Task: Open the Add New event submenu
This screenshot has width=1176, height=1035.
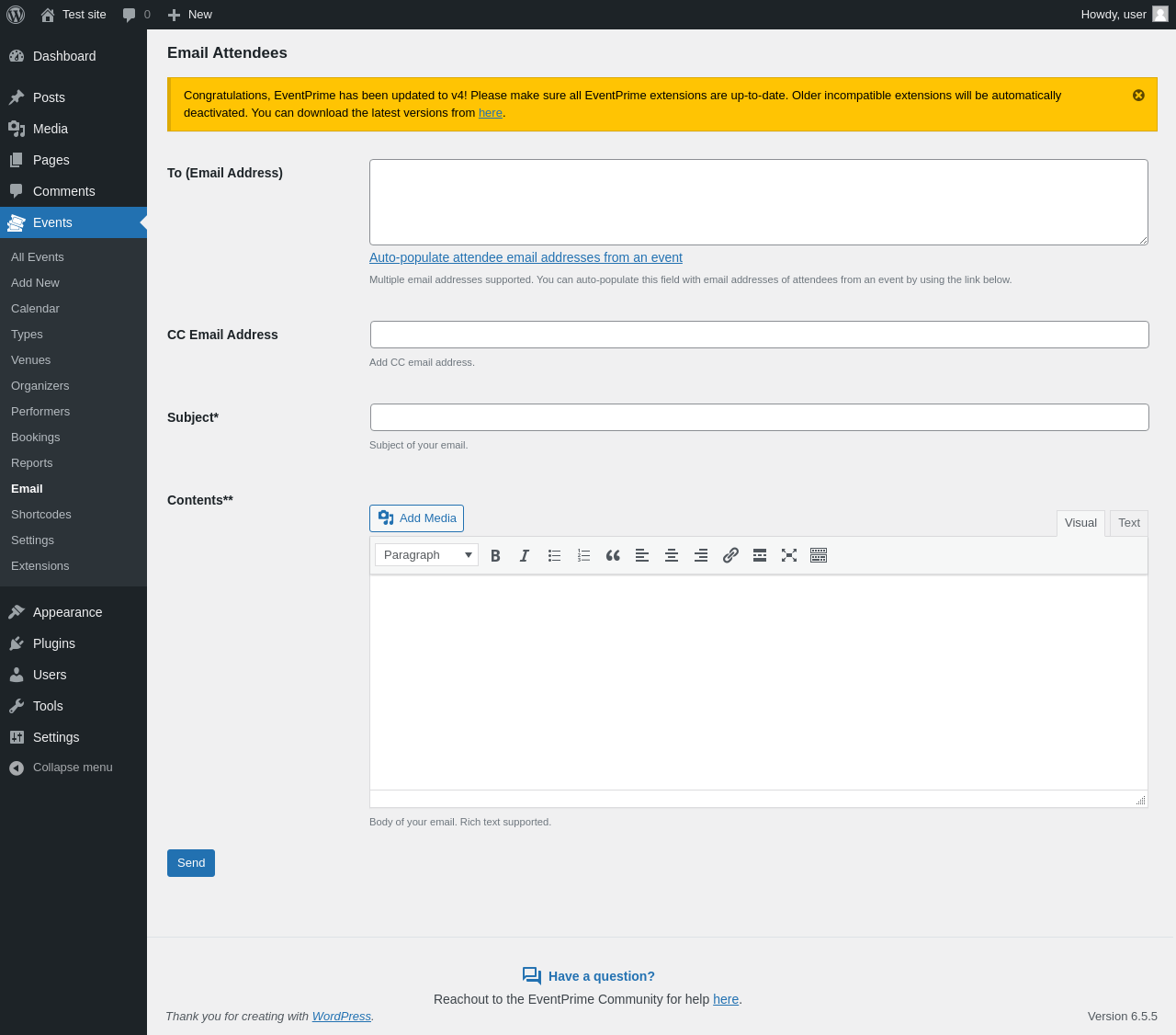Action: pyautogui.click(x=73, y=283)
